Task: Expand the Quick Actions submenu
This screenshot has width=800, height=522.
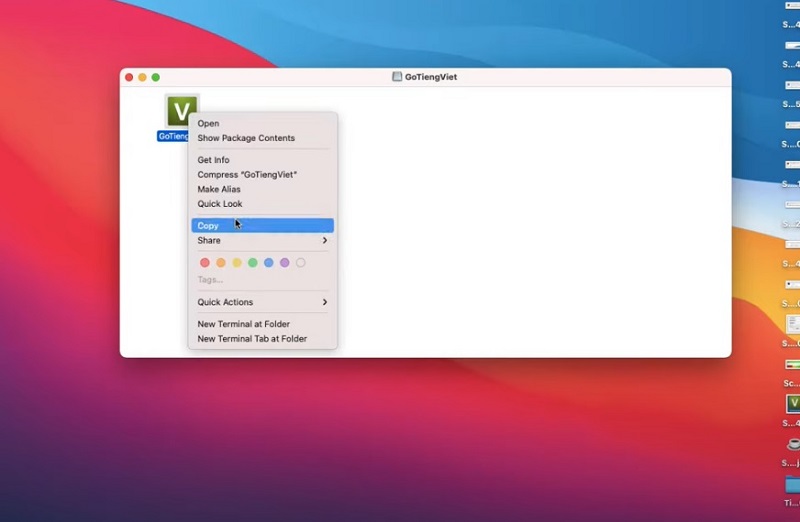Action: [x=262, y=302]
